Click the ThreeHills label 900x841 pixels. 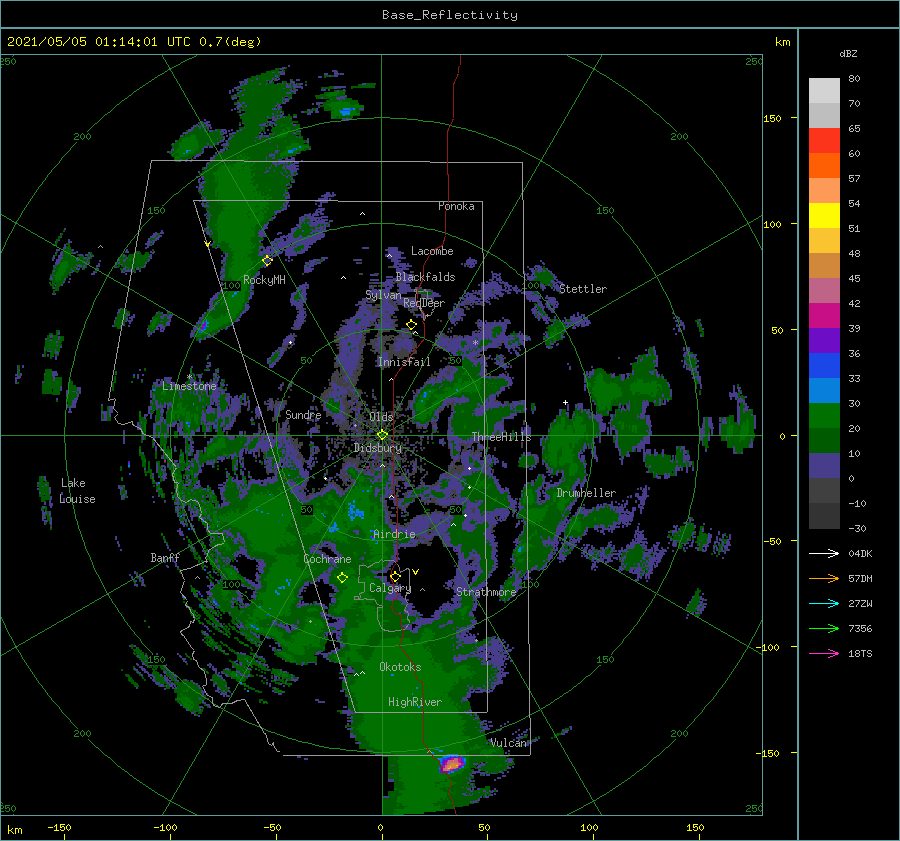tap(501, 437)
